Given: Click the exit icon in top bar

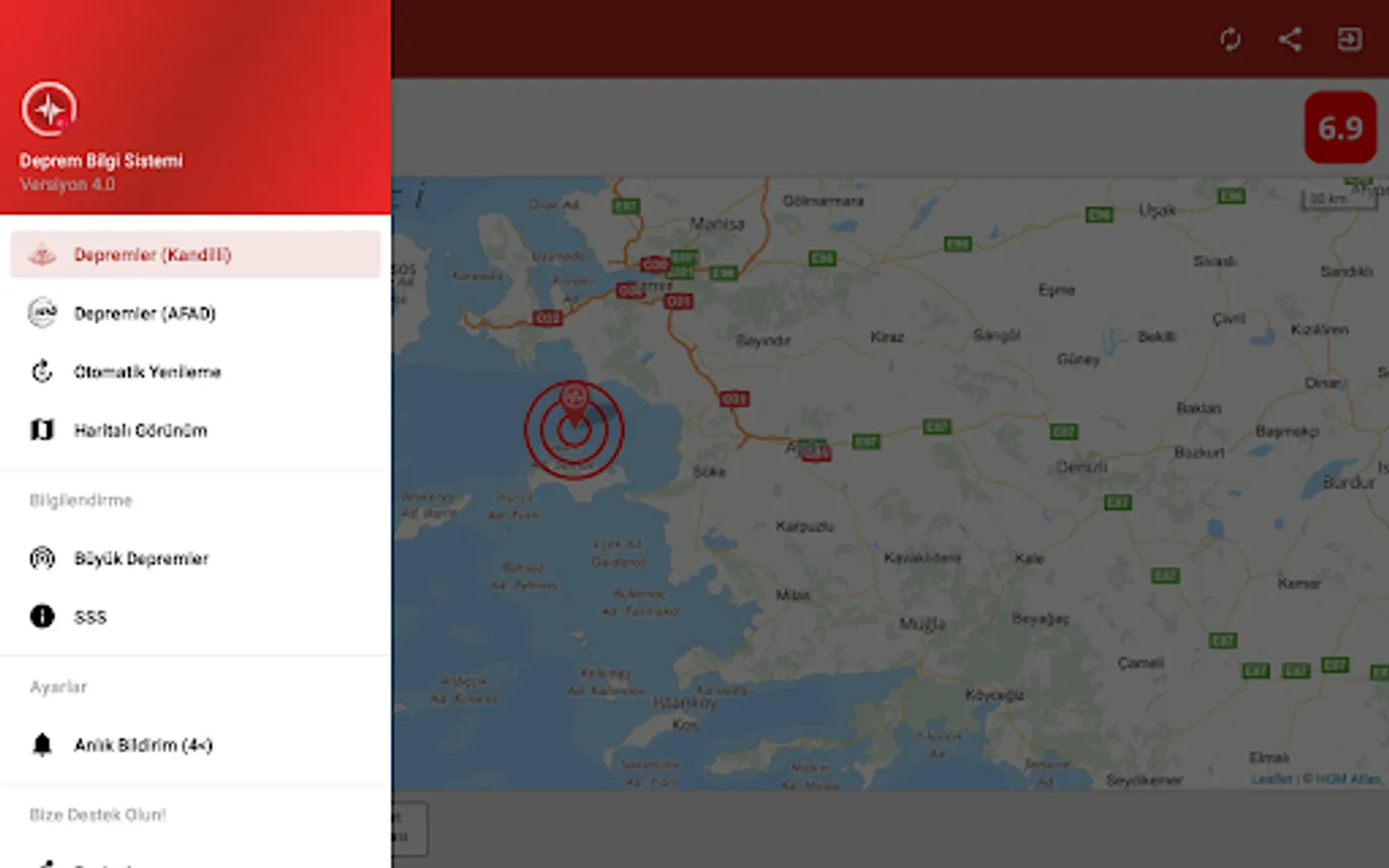Looking at the screenshot, I should pyautogui.click(x=1349, y=39).
